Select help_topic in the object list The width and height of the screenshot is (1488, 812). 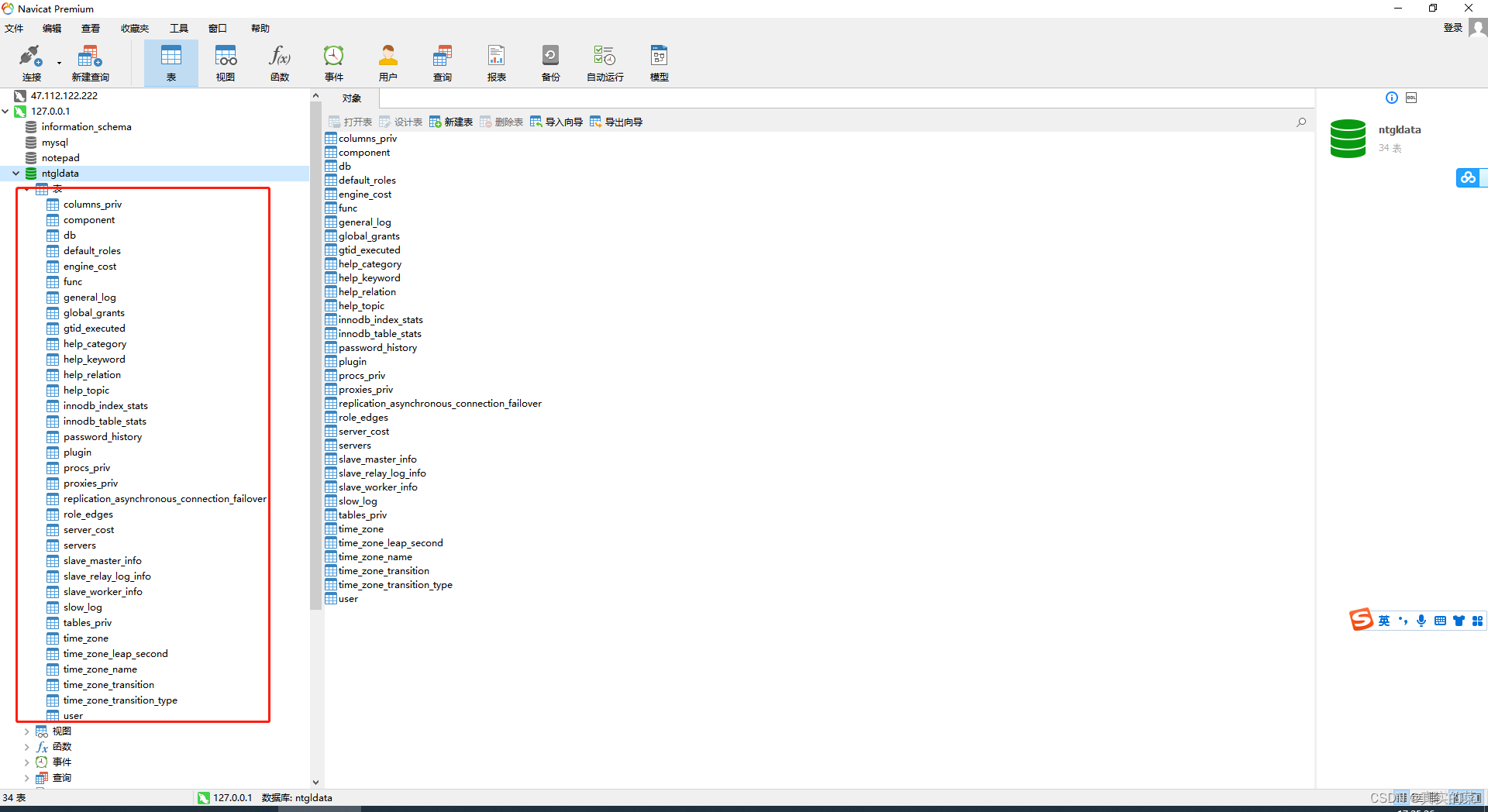tap(361, 306)
